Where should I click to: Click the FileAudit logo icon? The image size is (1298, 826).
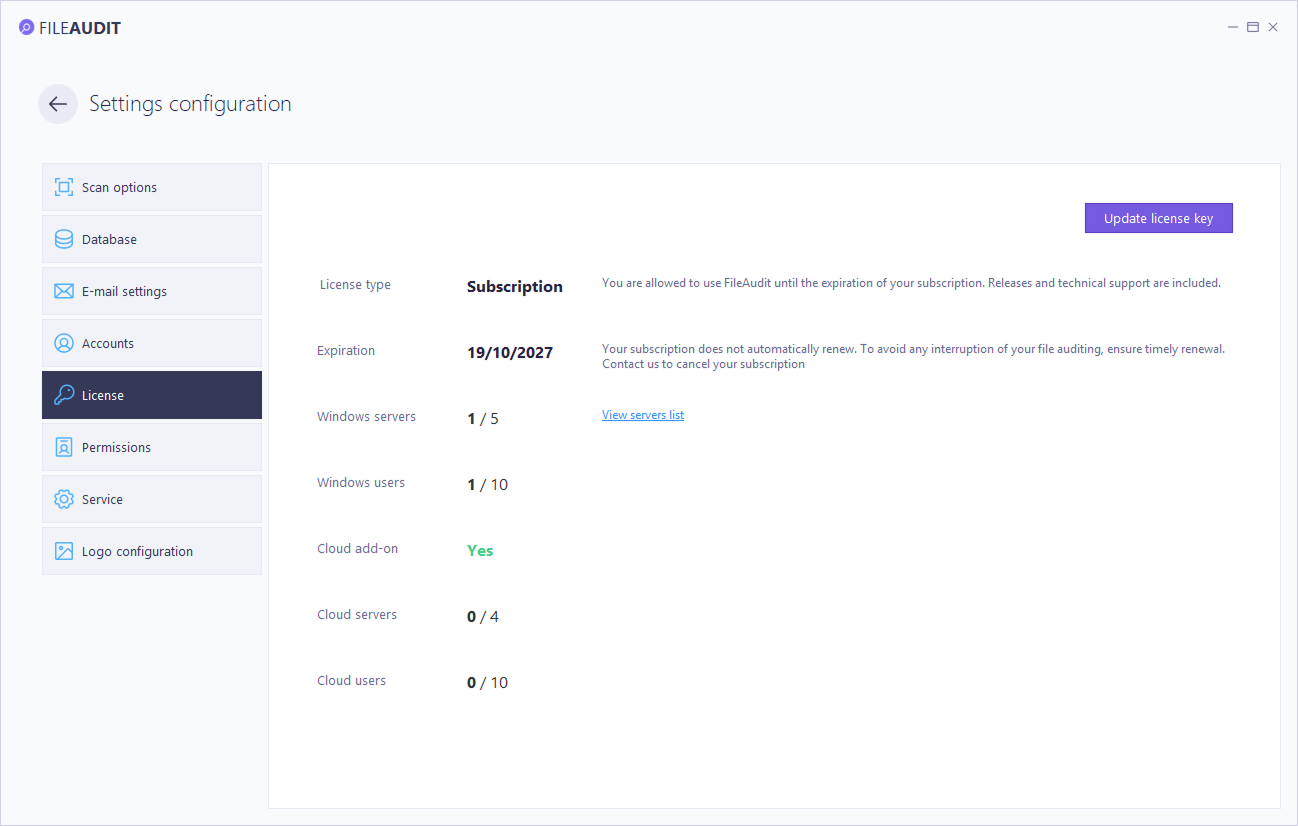[26, 28]
